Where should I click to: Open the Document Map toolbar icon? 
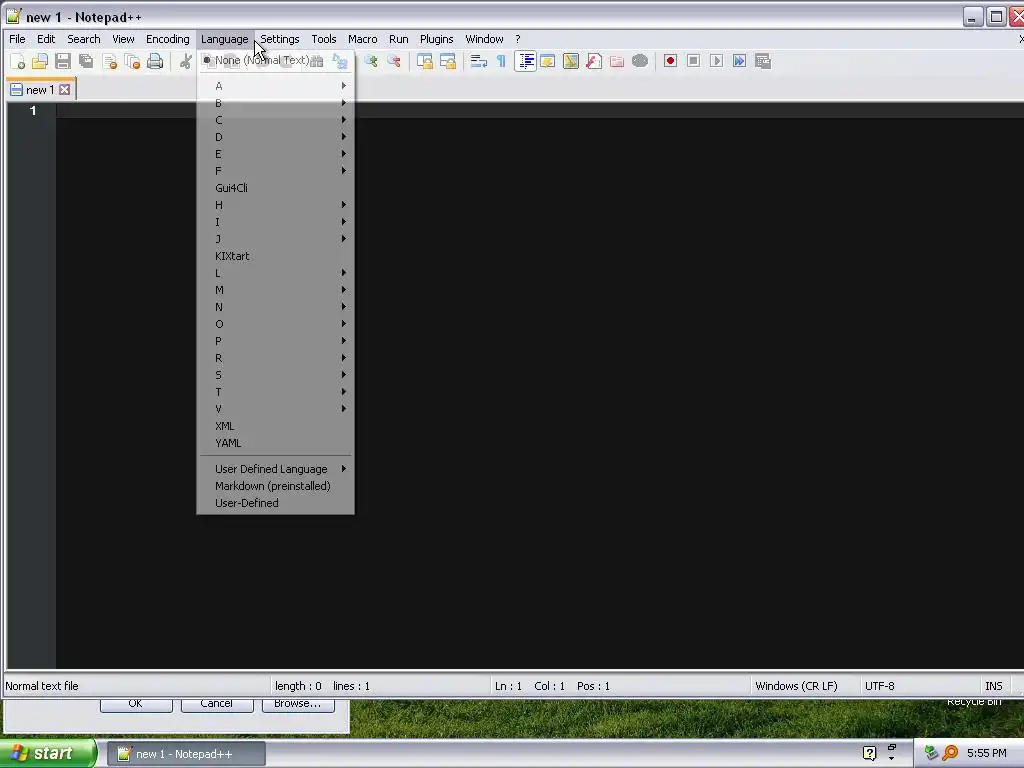coord(571,61)
